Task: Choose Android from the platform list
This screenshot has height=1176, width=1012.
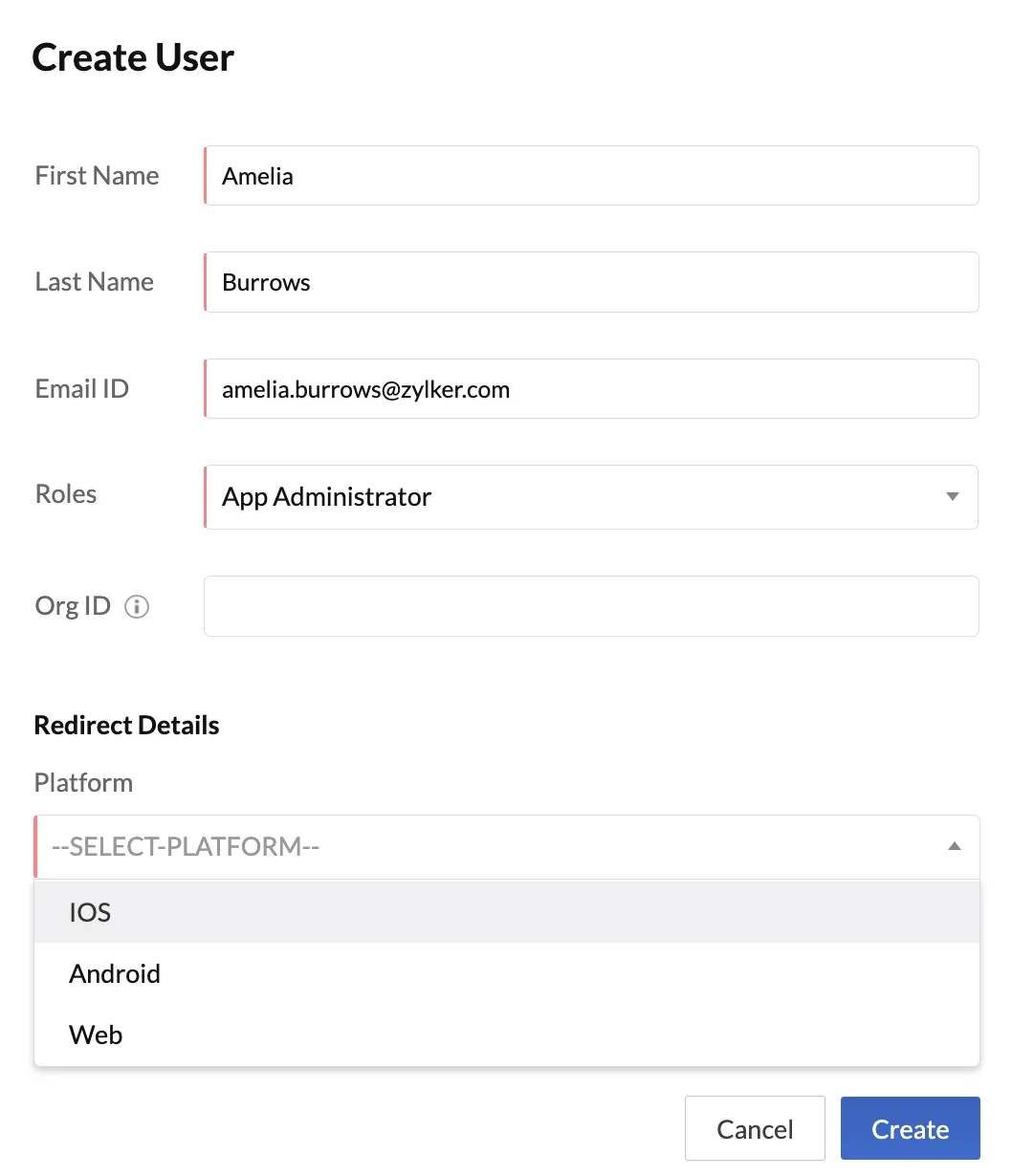Action: (507, 973)
